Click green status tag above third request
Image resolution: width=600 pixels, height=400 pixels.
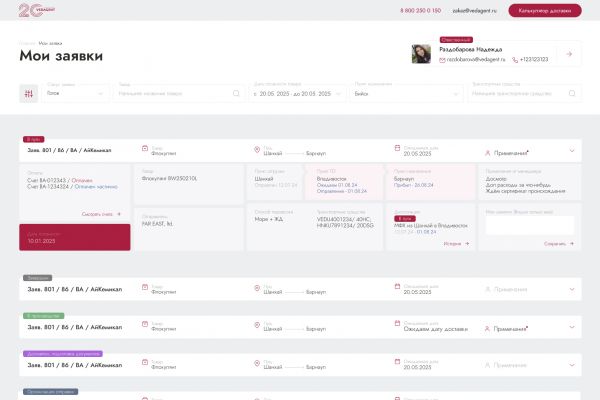44,316
